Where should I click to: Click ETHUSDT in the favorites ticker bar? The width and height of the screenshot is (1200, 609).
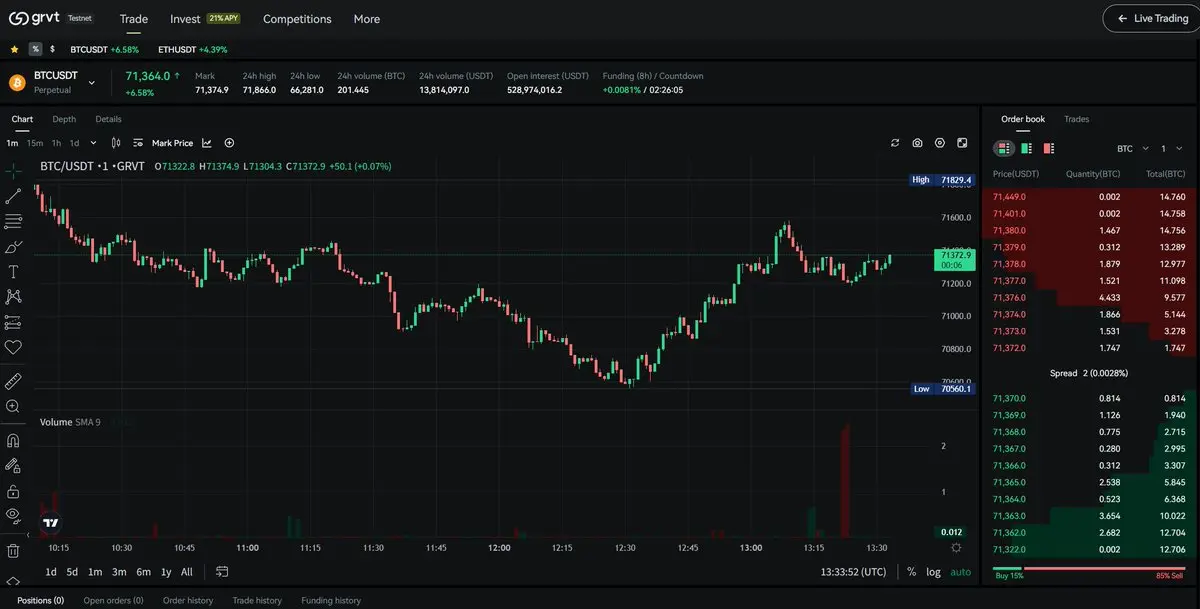(193, 49)
